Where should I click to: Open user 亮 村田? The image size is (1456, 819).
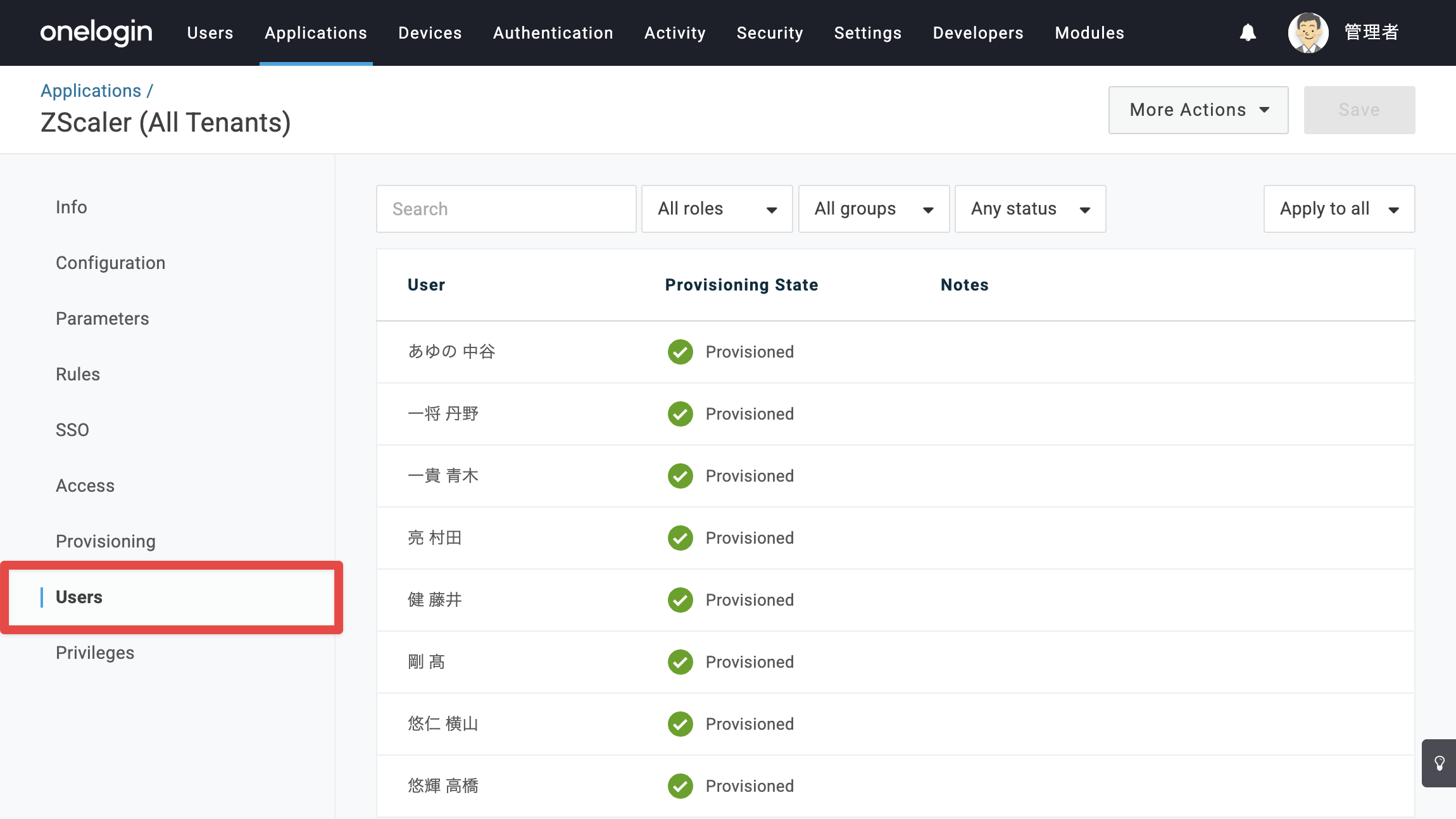(435, 537)
